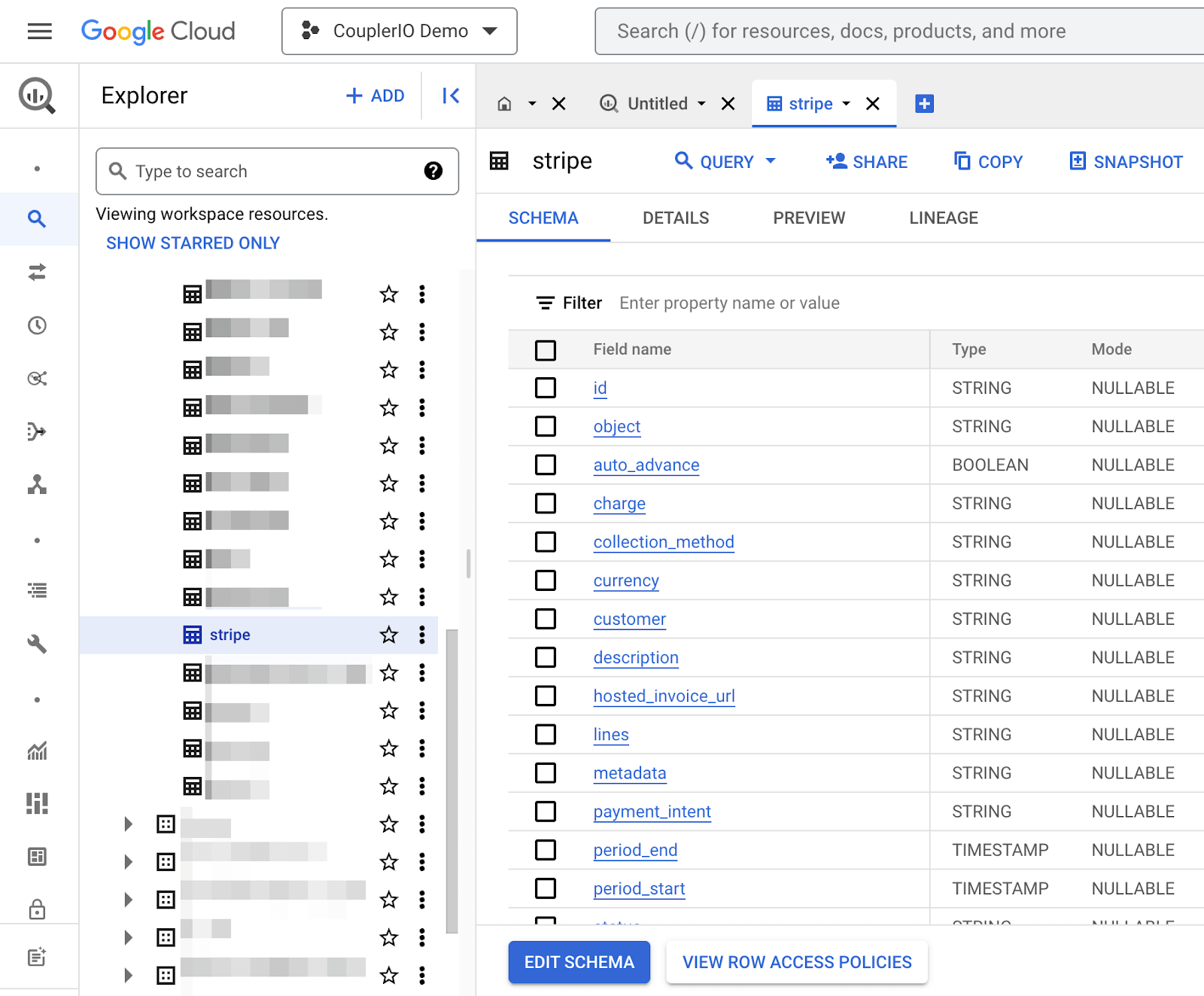Add a new query tab
Image resolution: width=1204 pixels, height=996 pixels.
pyautogui.click(x=924, y=104)
